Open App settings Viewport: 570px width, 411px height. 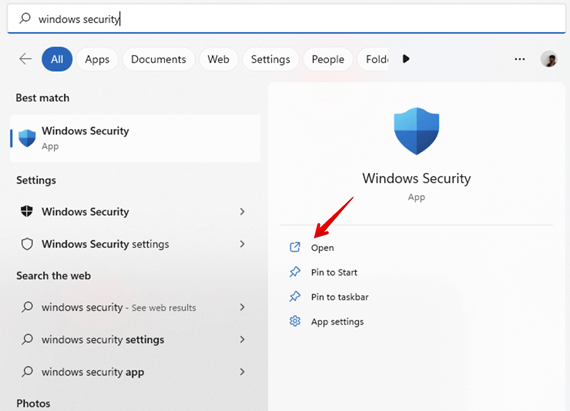(337, 322)
